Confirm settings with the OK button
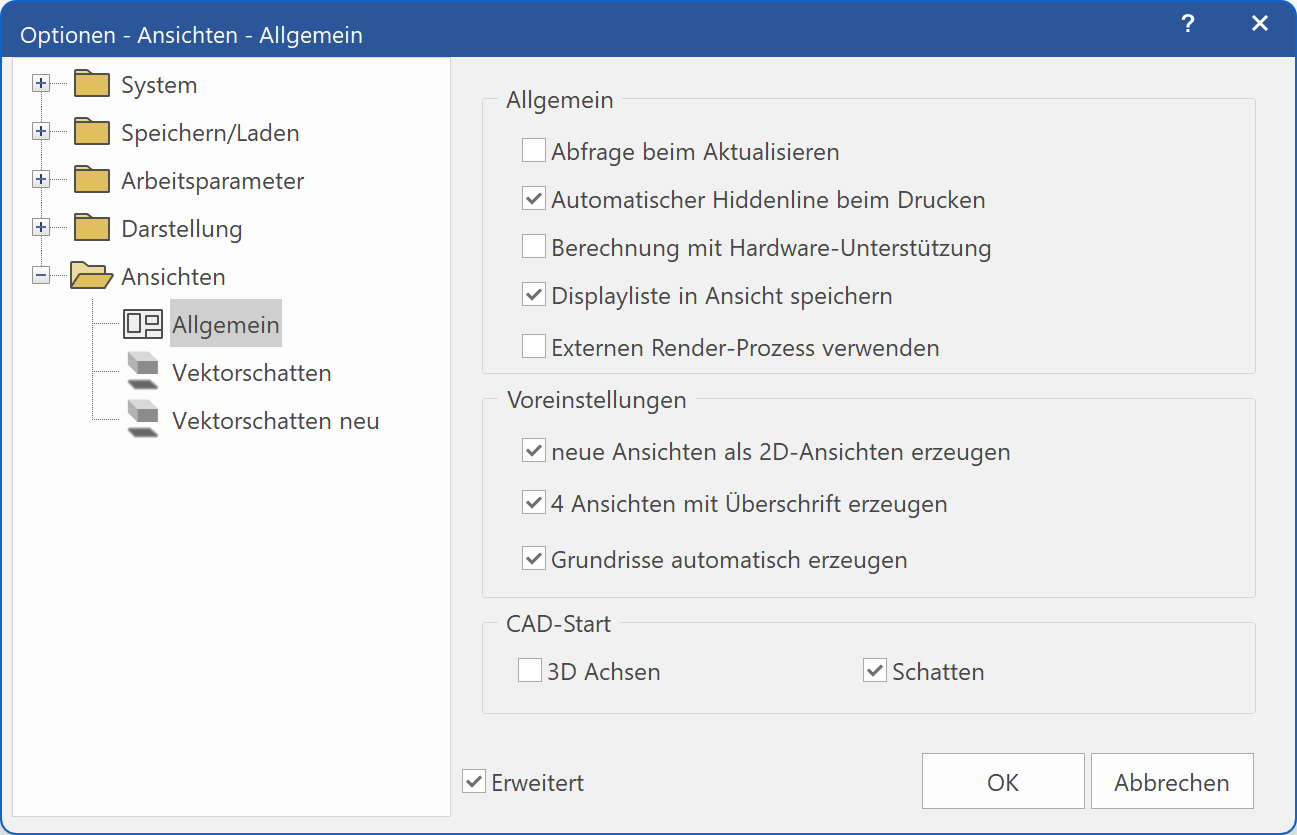Image resolution: width=1297 pixels, height=835 pixels. (x=1002, y=782)
